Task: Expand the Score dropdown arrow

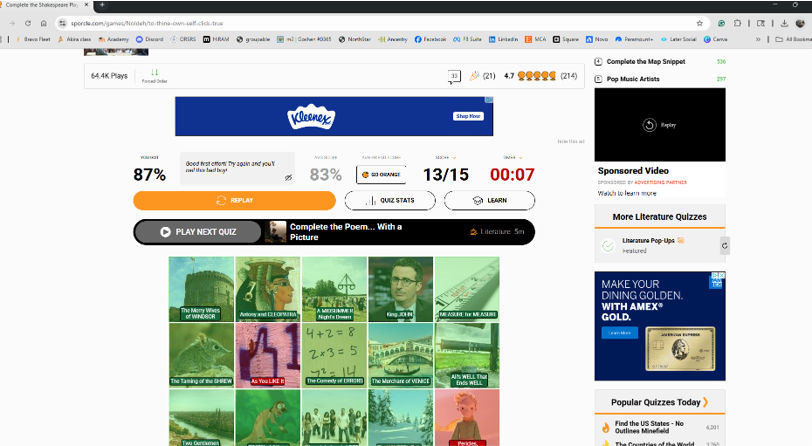Action: coord(454,157)
